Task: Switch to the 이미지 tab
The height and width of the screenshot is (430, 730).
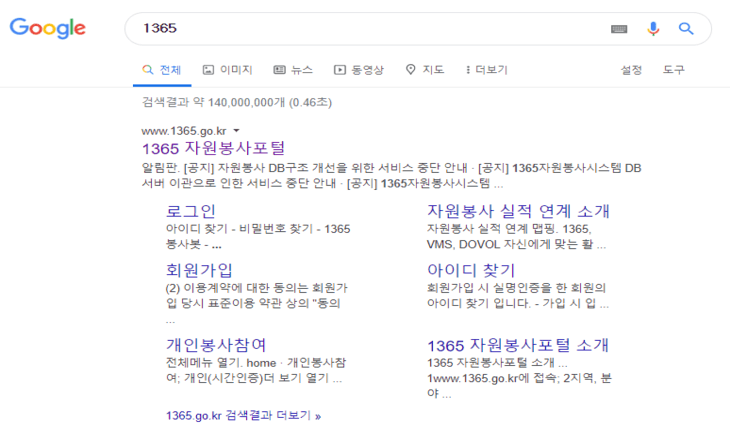Action: pos(228,70)
